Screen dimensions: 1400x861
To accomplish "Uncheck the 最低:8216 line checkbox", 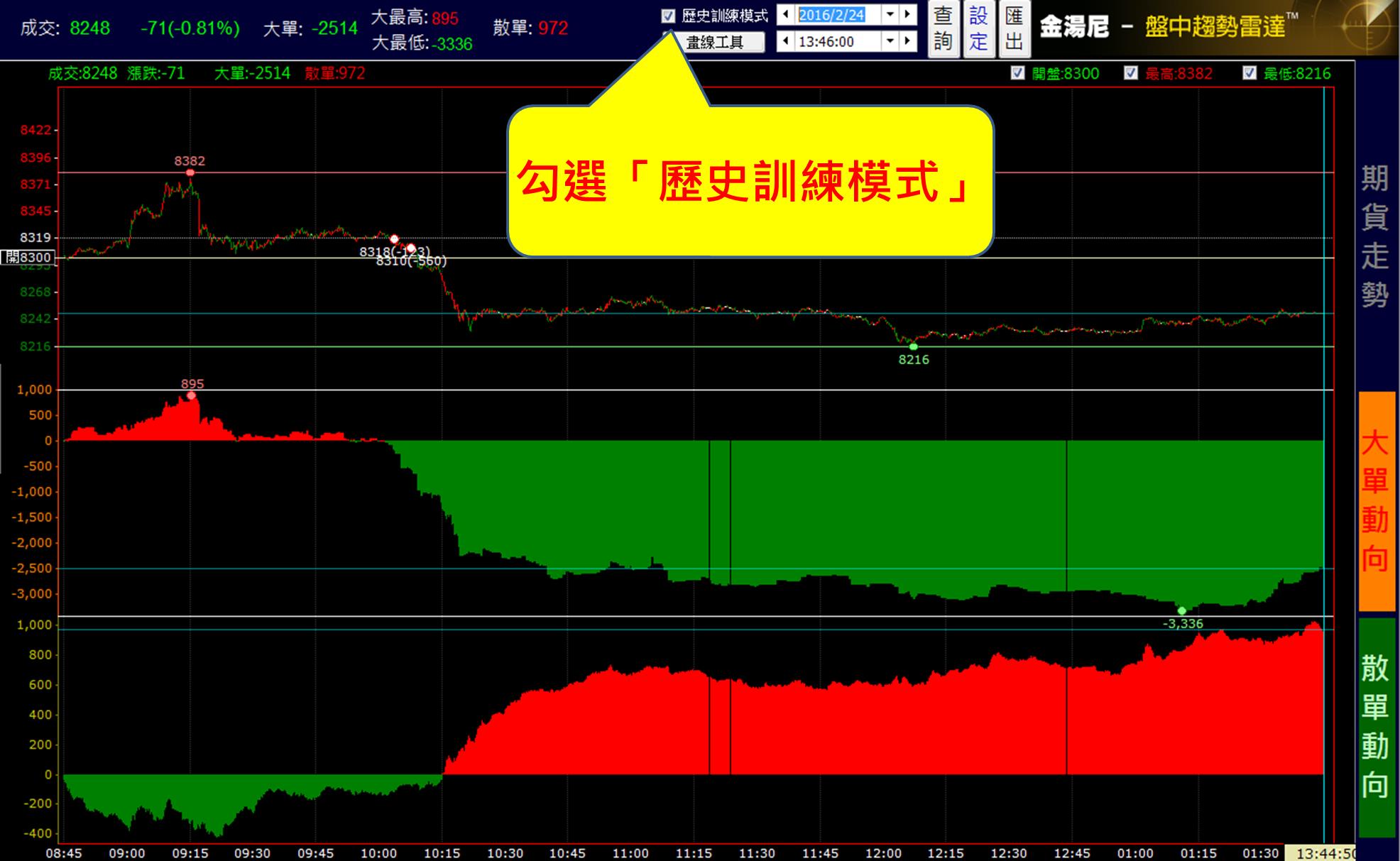I will click(x=1249, y=73).
